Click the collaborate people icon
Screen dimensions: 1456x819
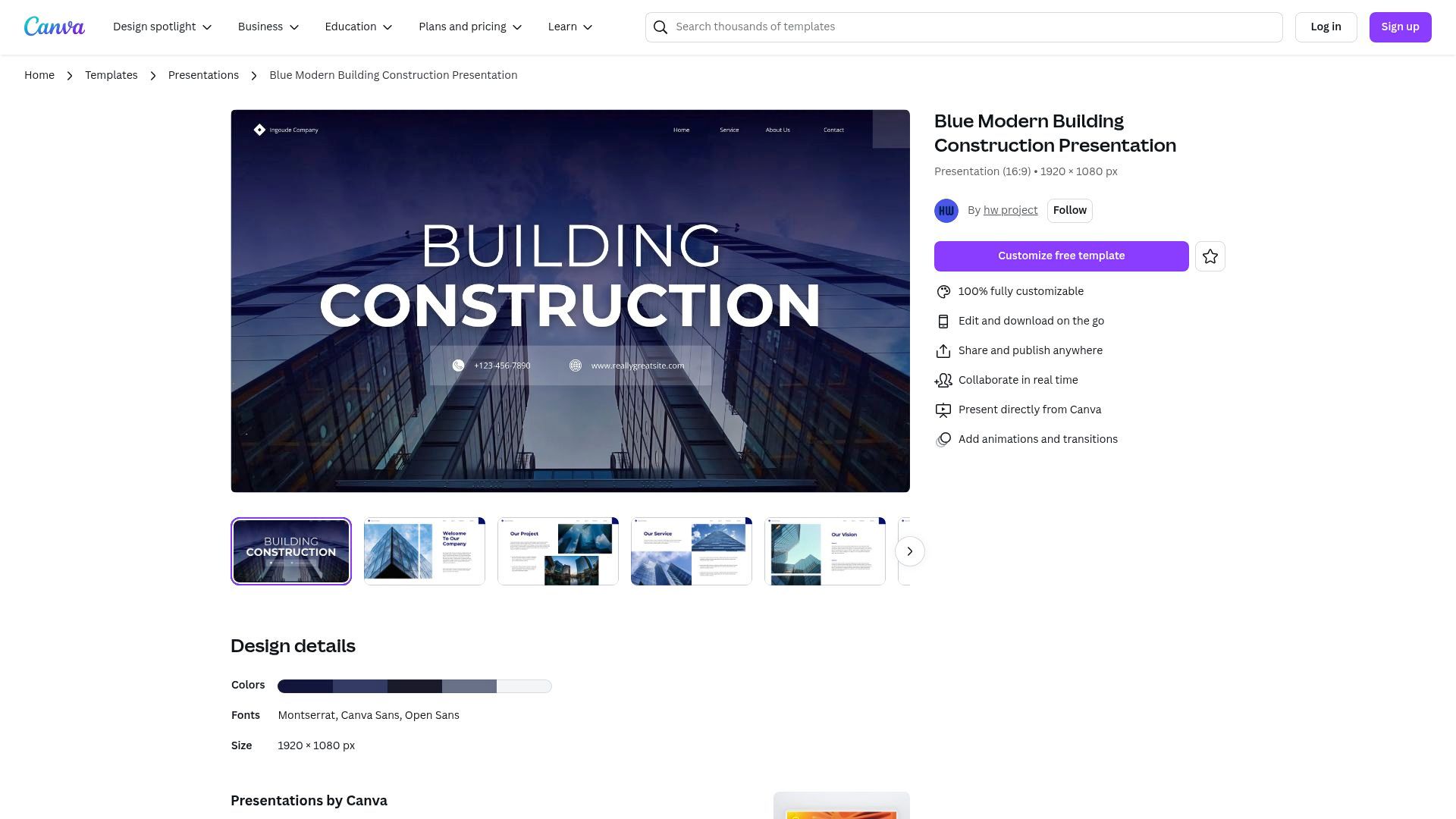coord(943,381)
